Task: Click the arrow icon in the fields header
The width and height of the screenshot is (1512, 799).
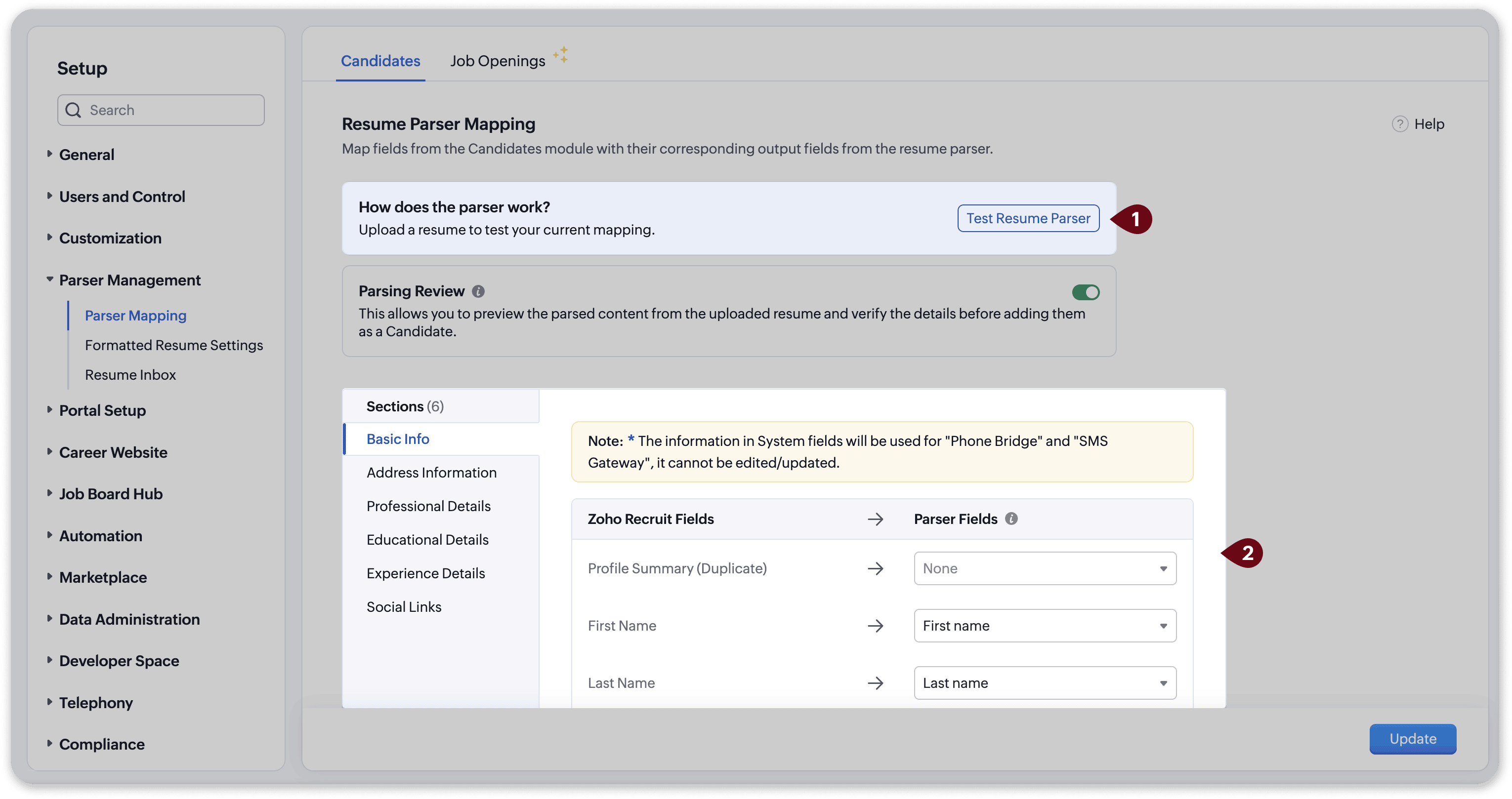Action: click(x=875, y=519)
